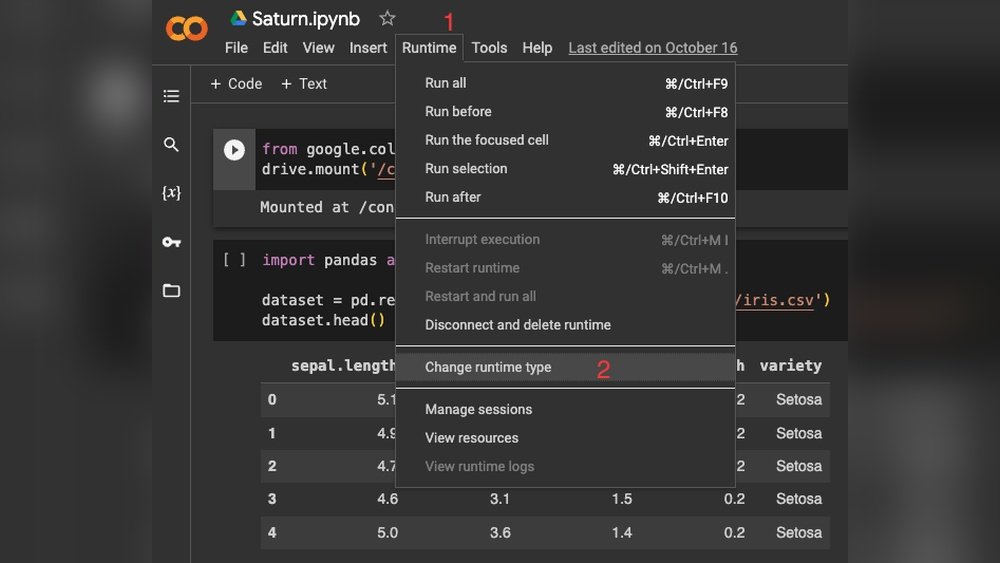Choose Change runtime type
1000x563 pixels.
[488, 367]
